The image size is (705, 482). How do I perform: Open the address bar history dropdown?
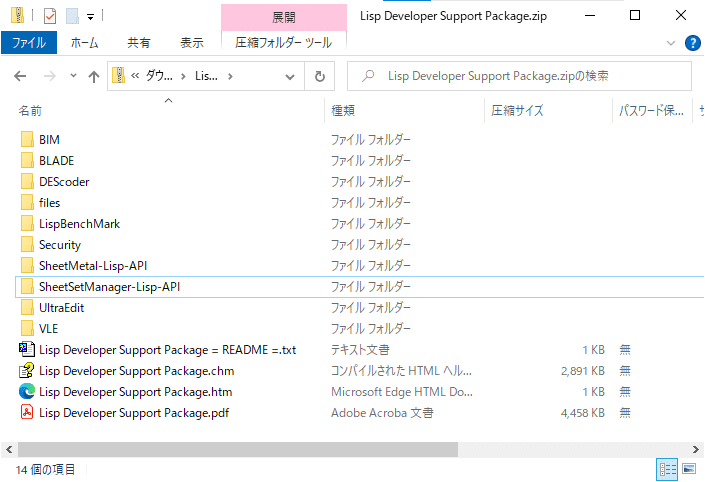290,77
